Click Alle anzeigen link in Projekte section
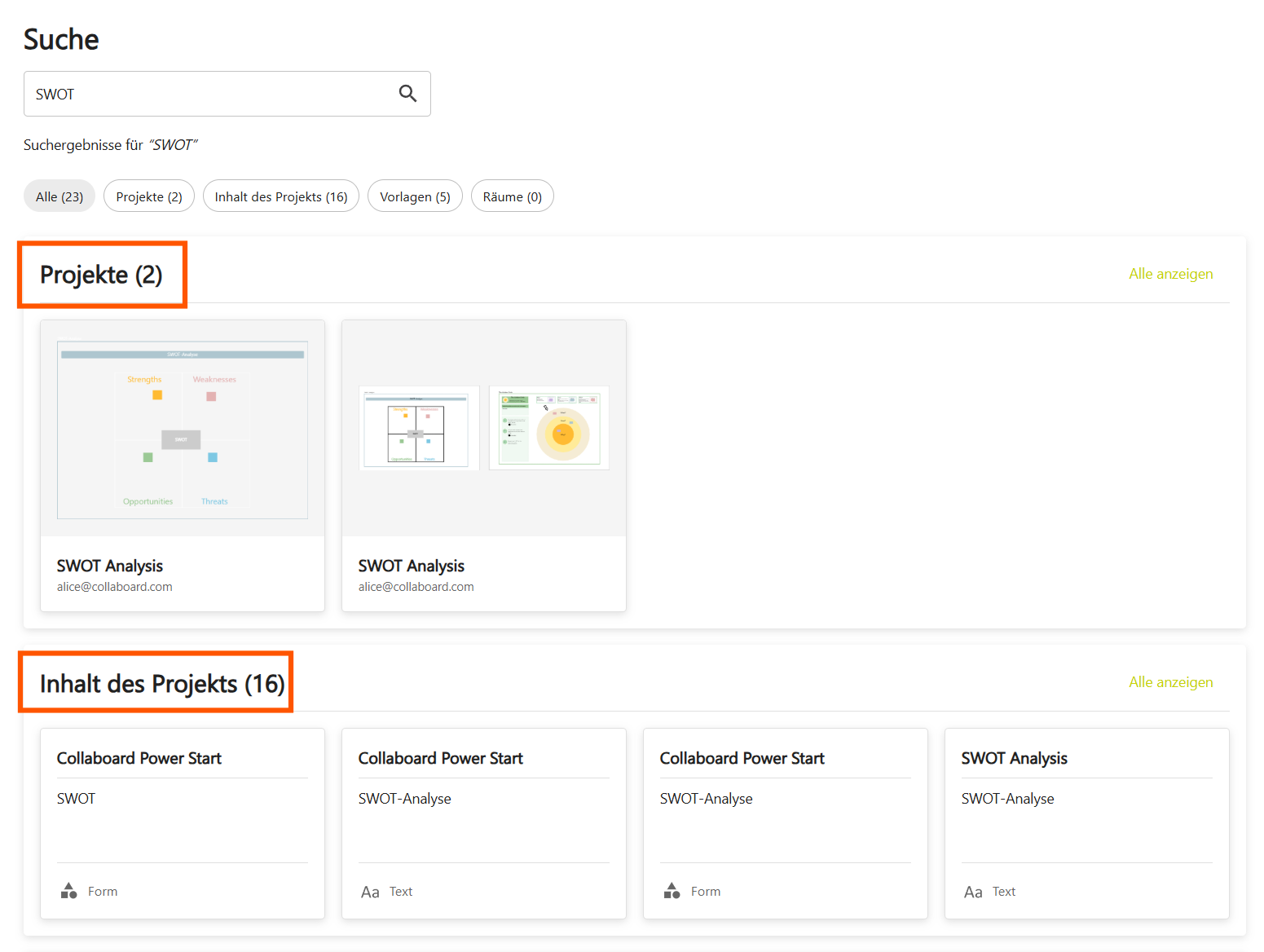This screenshot has width=1264, height=952. pyautogui.click(x=1170, y=274)
